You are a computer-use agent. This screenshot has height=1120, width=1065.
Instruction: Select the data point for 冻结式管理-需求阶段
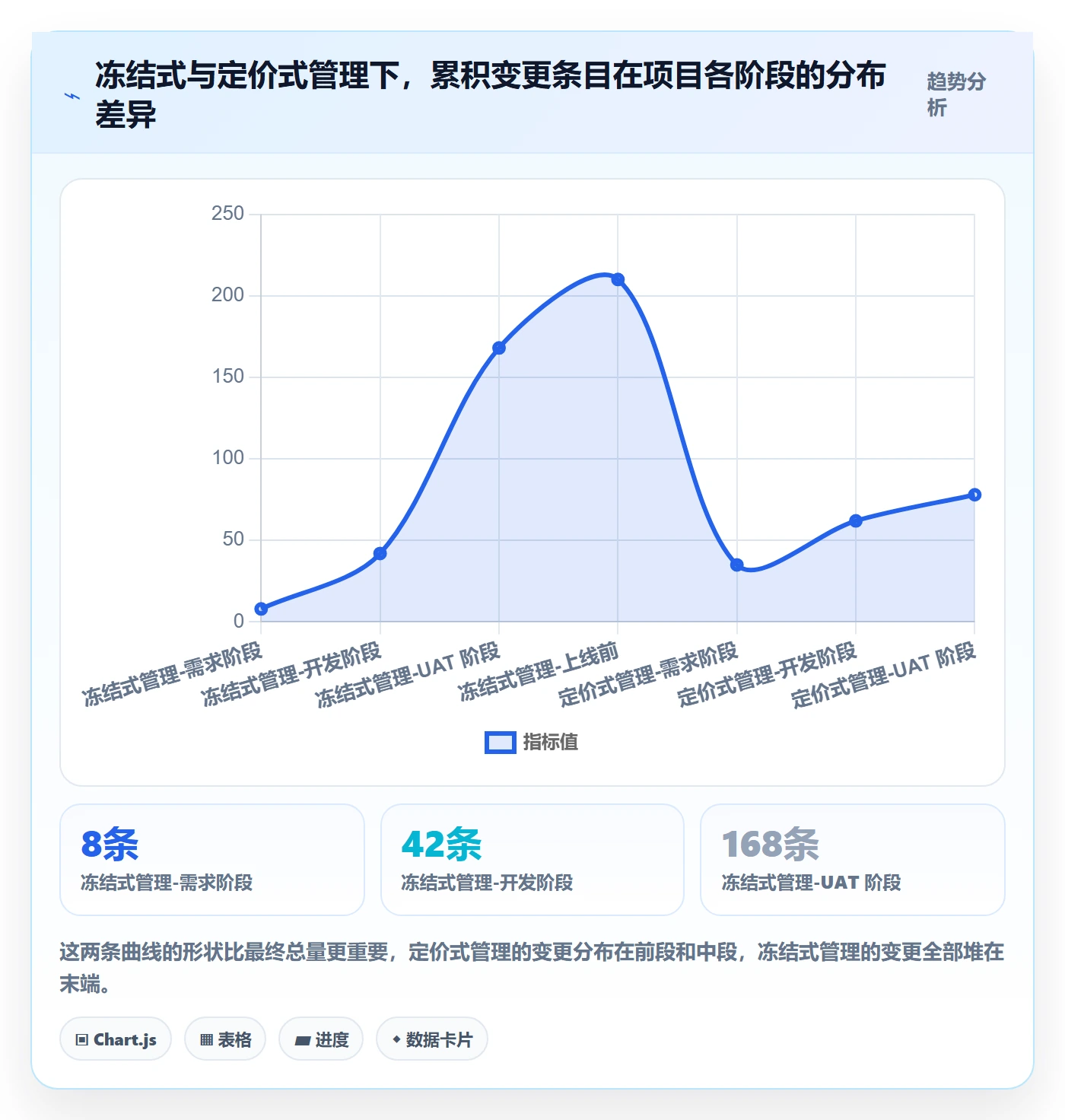pyautogui.click(x=261, y=609)
